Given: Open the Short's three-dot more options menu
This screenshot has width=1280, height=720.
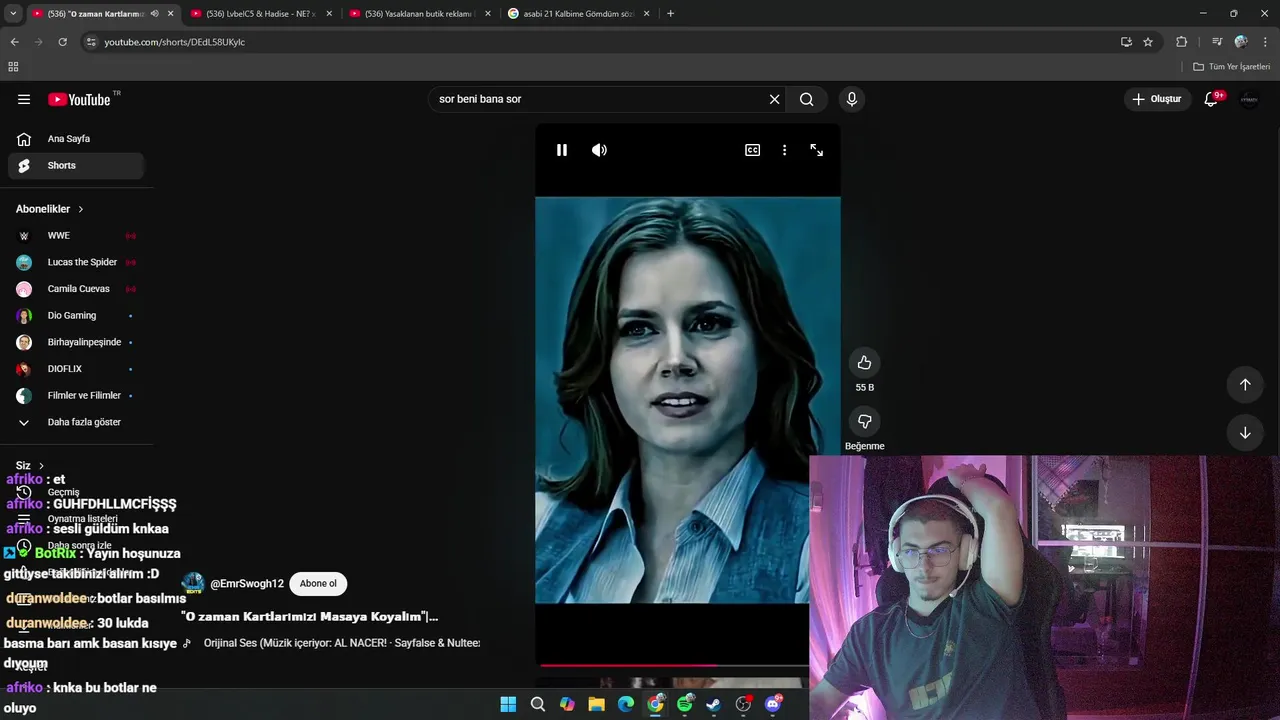Looking at the screenshot, I should click(784, 150).
